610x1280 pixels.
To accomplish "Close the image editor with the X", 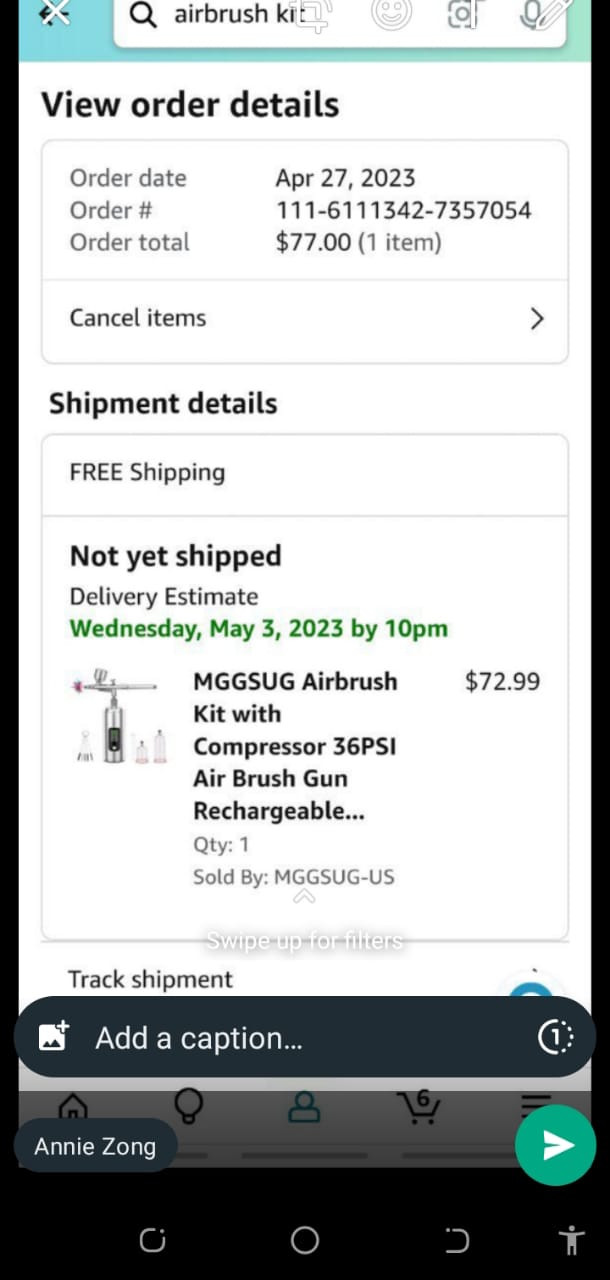I will [x=54, y=13].
